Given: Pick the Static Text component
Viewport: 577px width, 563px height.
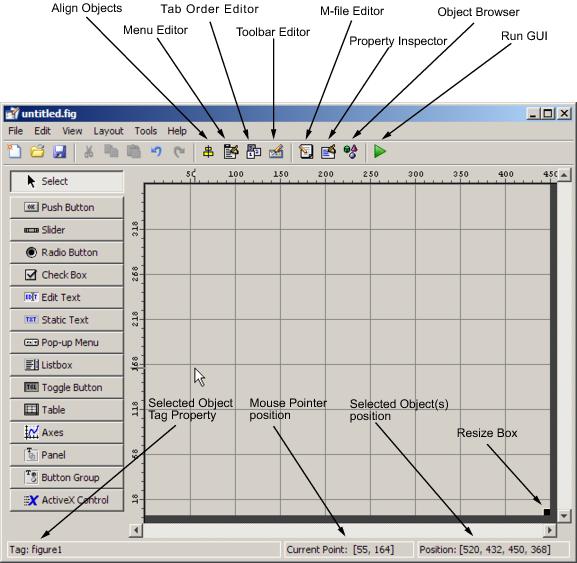Looking at the screenshot, I should [x=67, y=320].
